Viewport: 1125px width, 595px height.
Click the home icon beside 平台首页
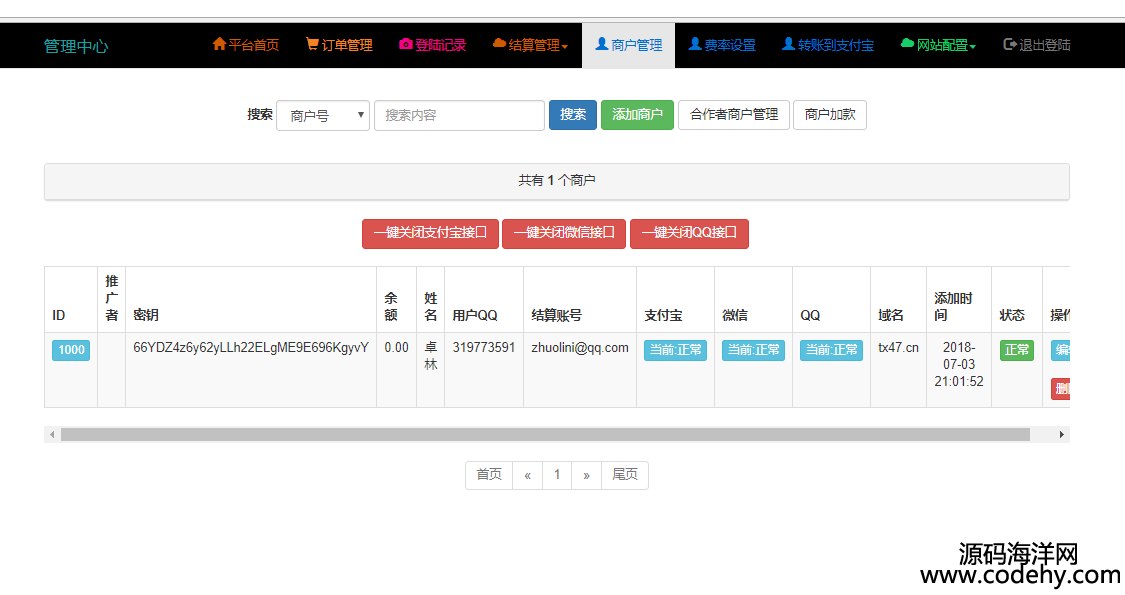(x=219, y=45)
